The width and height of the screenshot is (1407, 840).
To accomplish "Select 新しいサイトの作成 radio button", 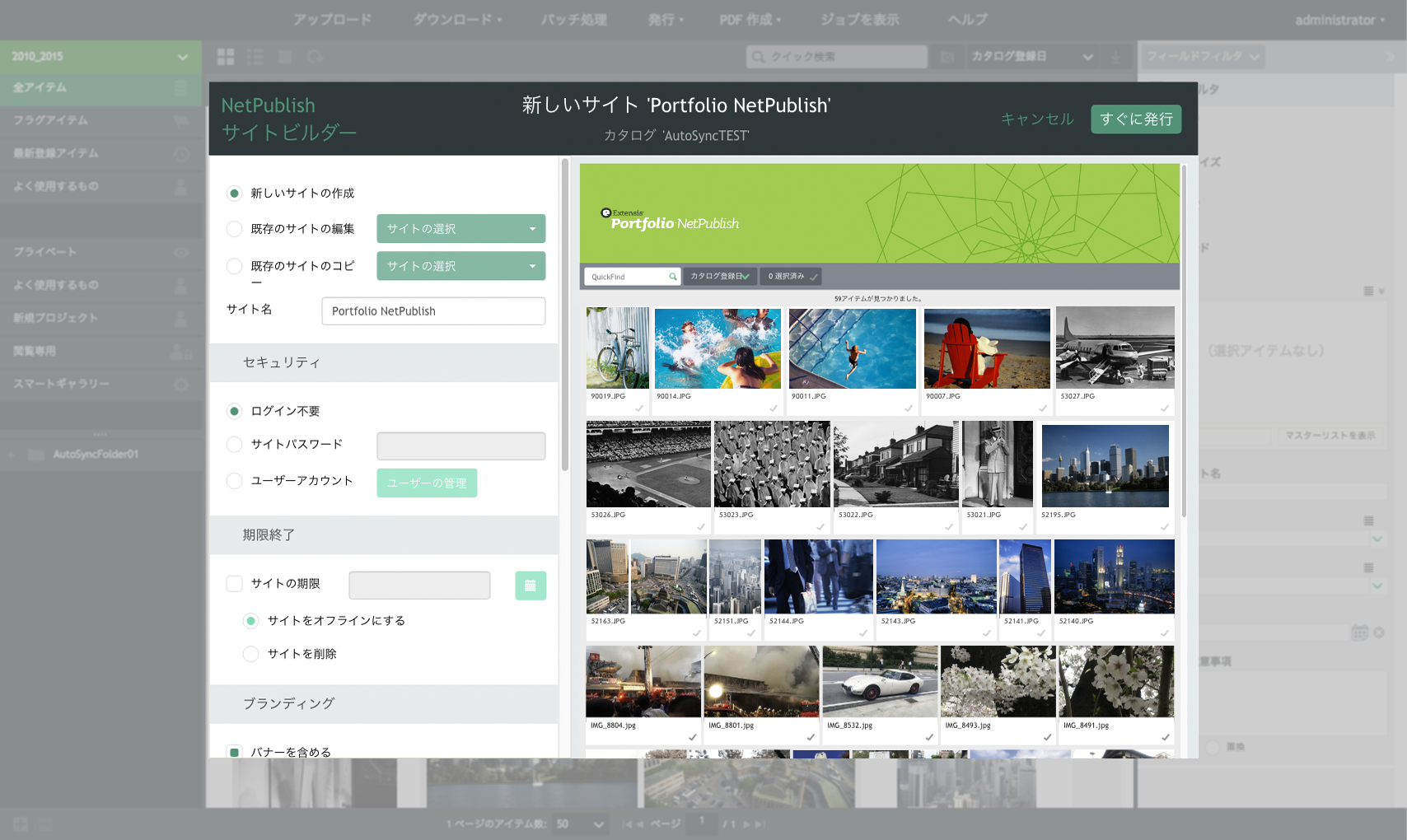I will click(x=235, y=194).
